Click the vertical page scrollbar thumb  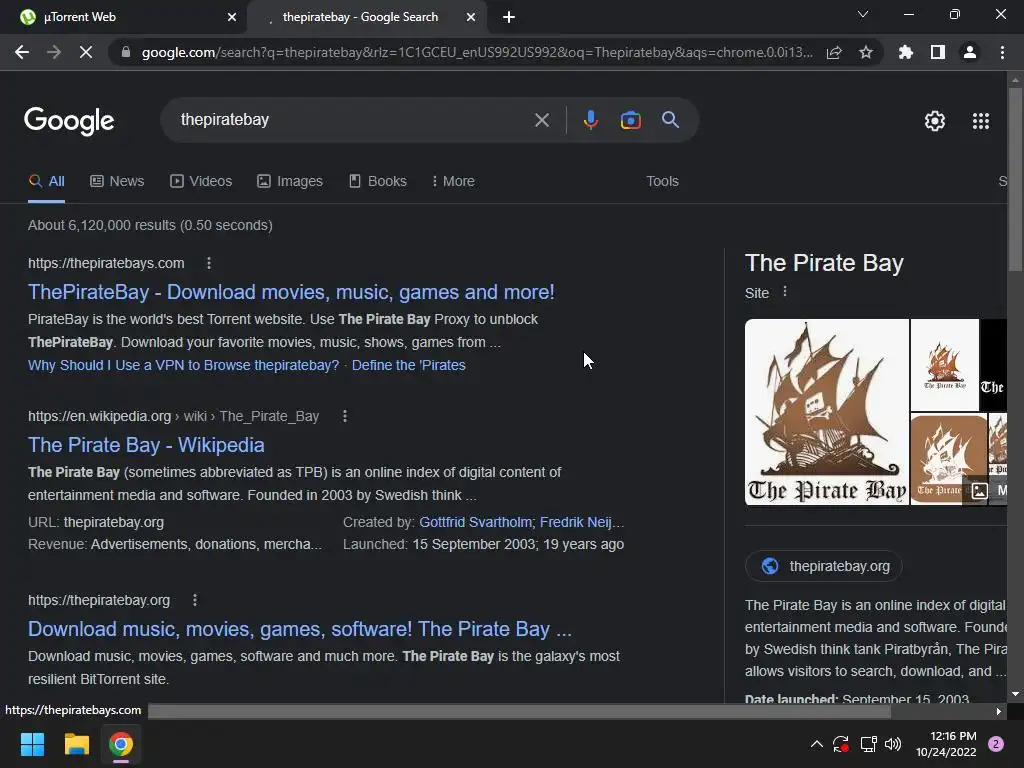point(1016,178)
